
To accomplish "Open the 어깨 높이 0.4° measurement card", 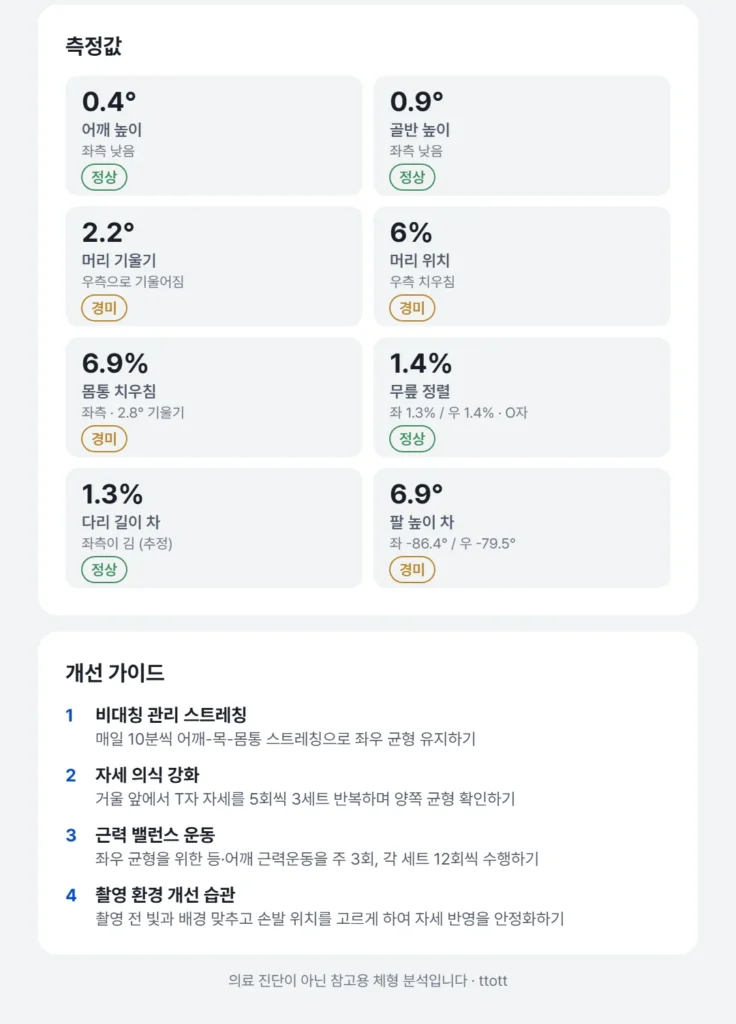I will click(x=214, y=136).
